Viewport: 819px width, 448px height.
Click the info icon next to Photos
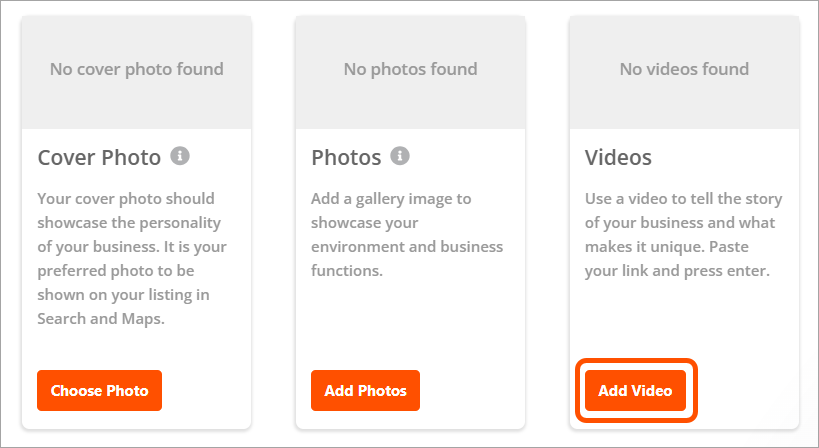[400, 156]
